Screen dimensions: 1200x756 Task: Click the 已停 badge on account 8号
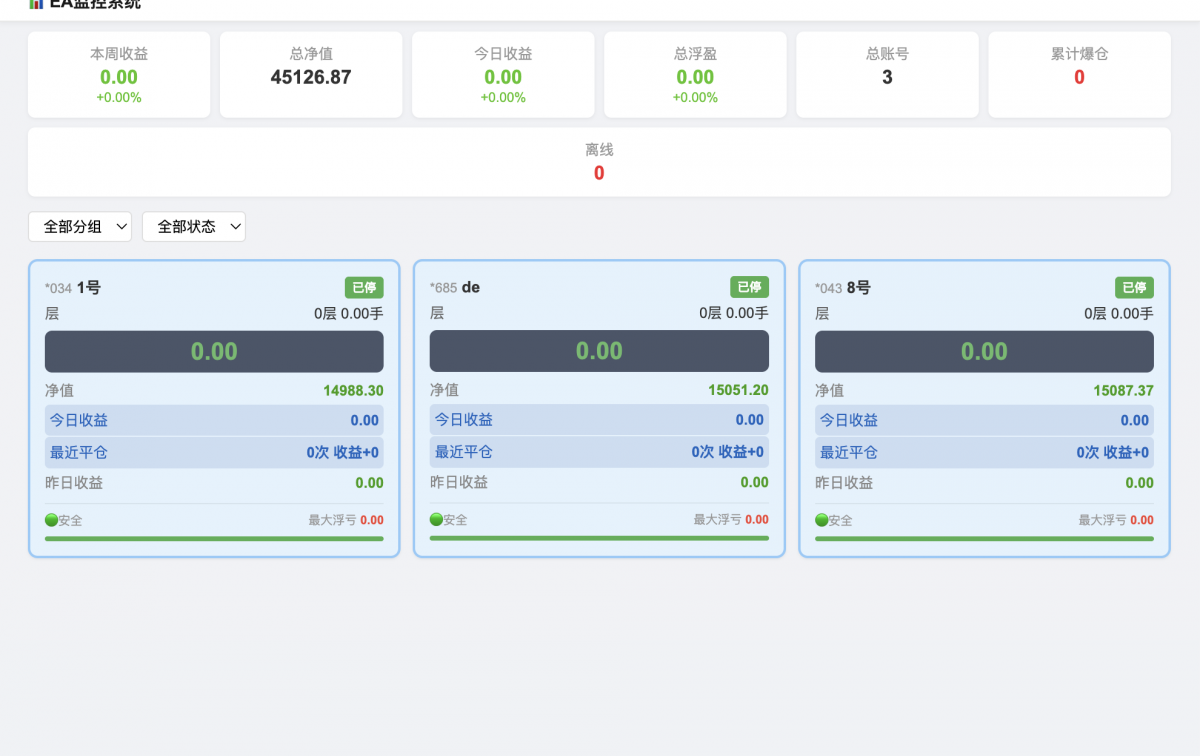[1134, 288]
